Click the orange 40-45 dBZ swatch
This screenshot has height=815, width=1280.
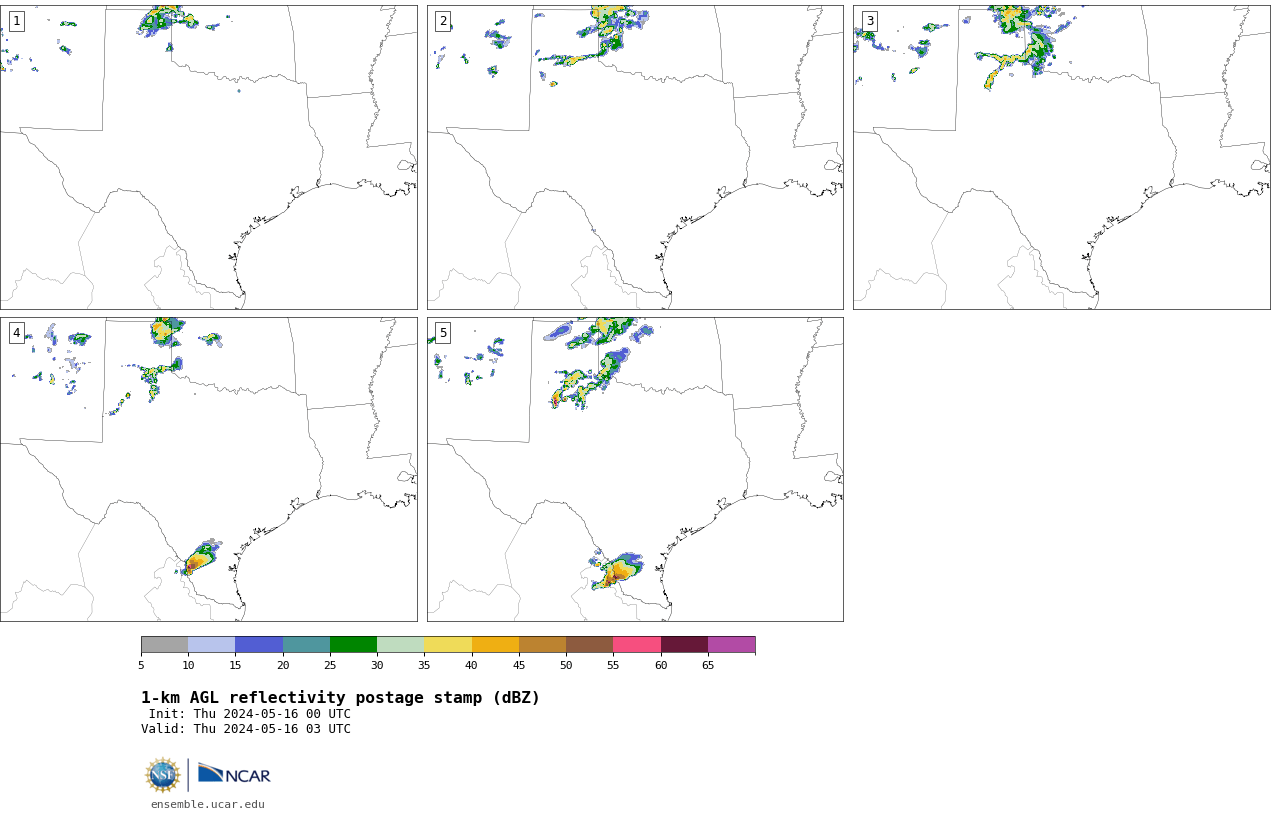495,644
